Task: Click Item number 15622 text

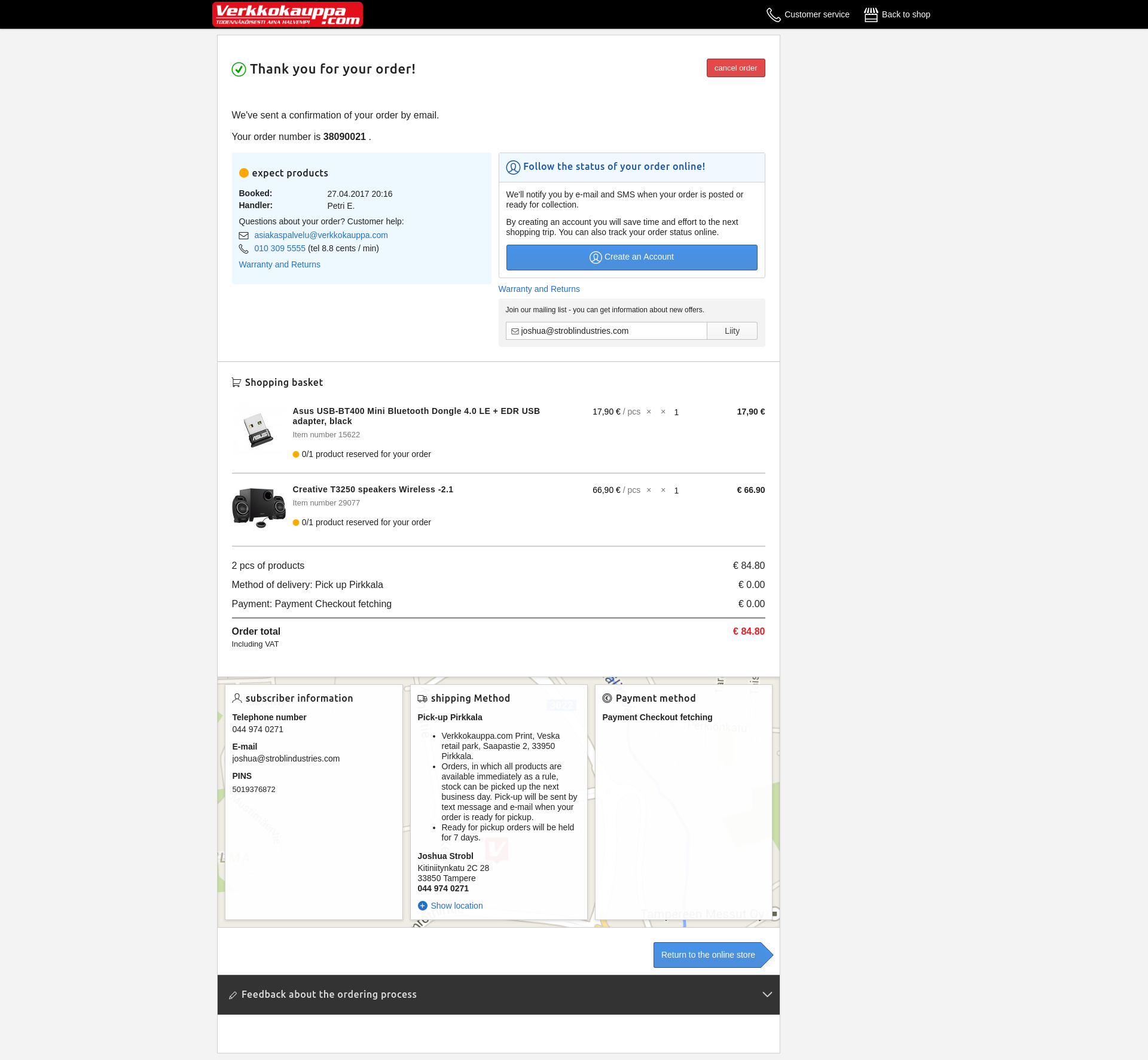Action: 326,435
